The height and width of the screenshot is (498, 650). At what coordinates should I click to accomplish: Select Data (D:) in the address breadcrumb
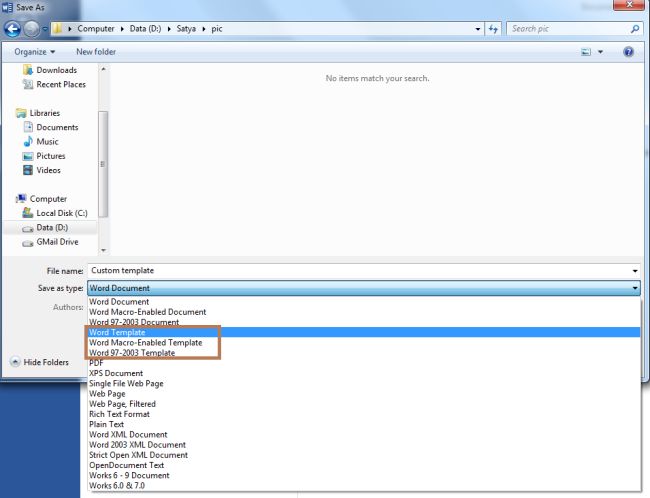[146, 29]
